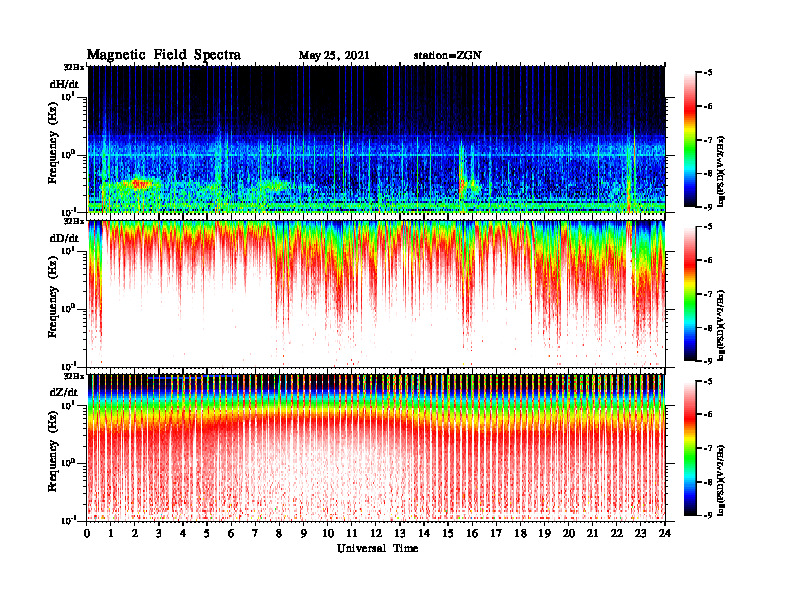Click hour tick label '22' on time axis
792x612 pixels.
617,534
